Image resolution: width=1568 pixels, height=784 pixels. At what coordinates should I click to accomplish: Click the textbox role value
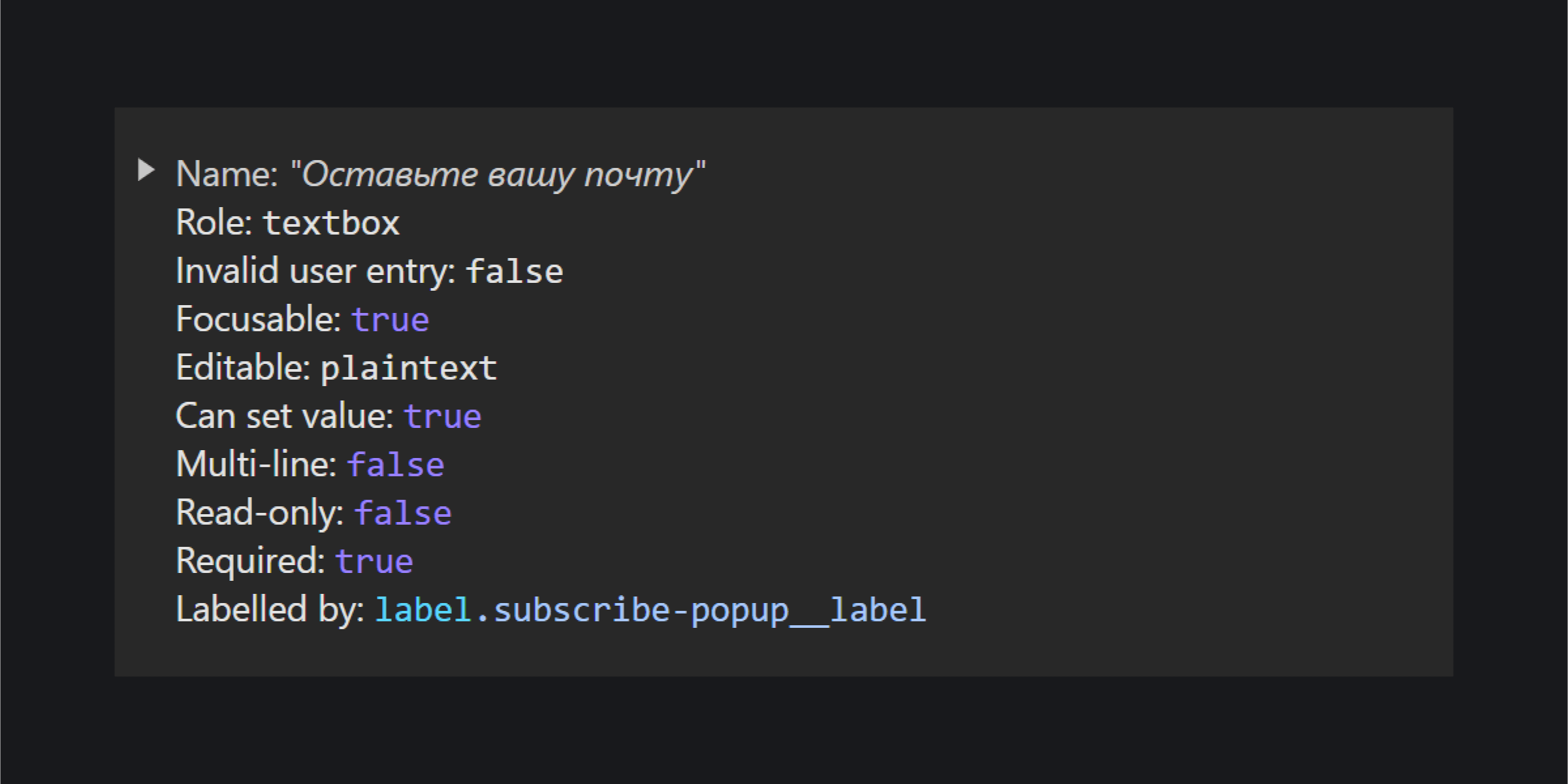pos(331,223)
